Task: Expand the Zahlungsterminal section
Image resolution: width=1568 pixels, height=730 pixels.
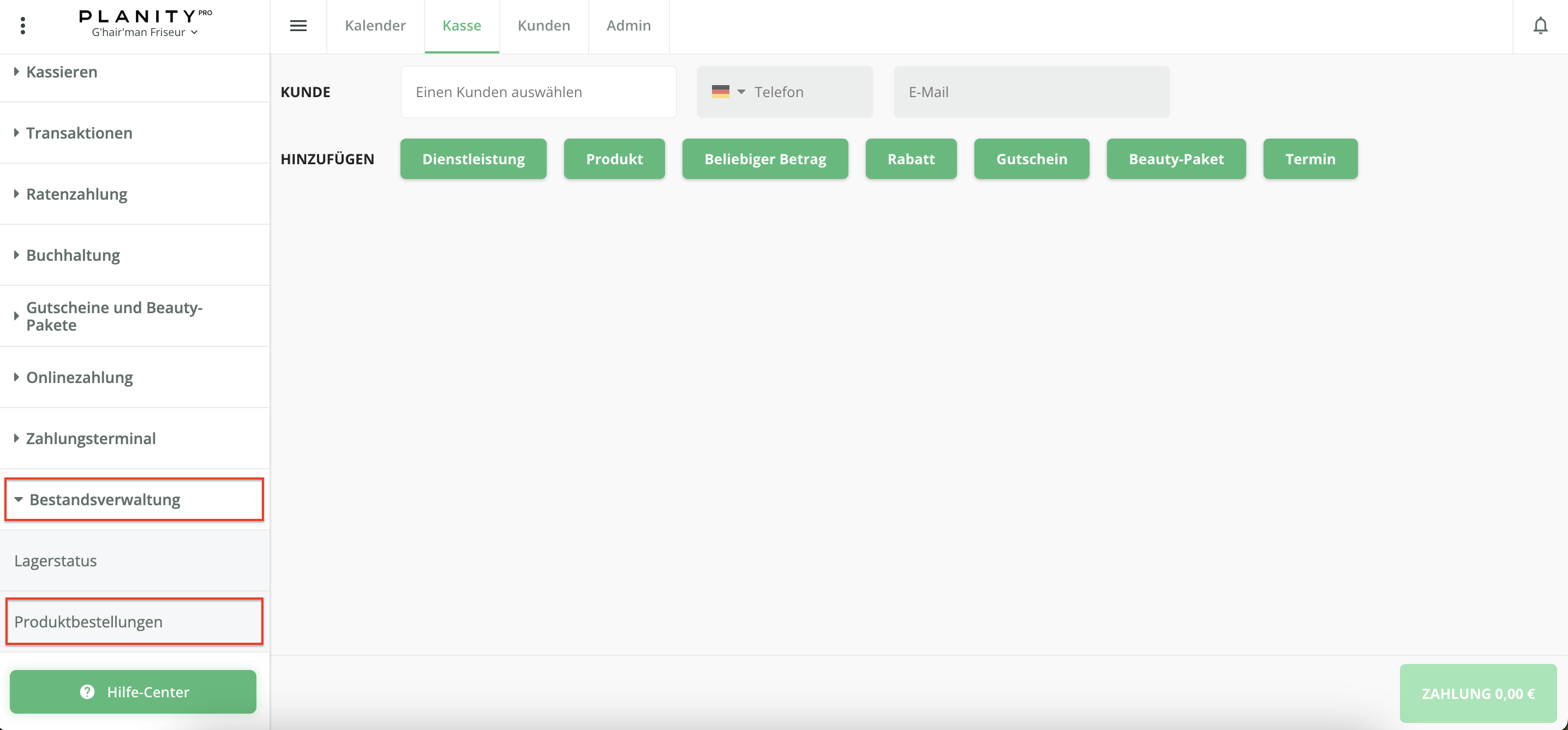Action: point(91,438)
